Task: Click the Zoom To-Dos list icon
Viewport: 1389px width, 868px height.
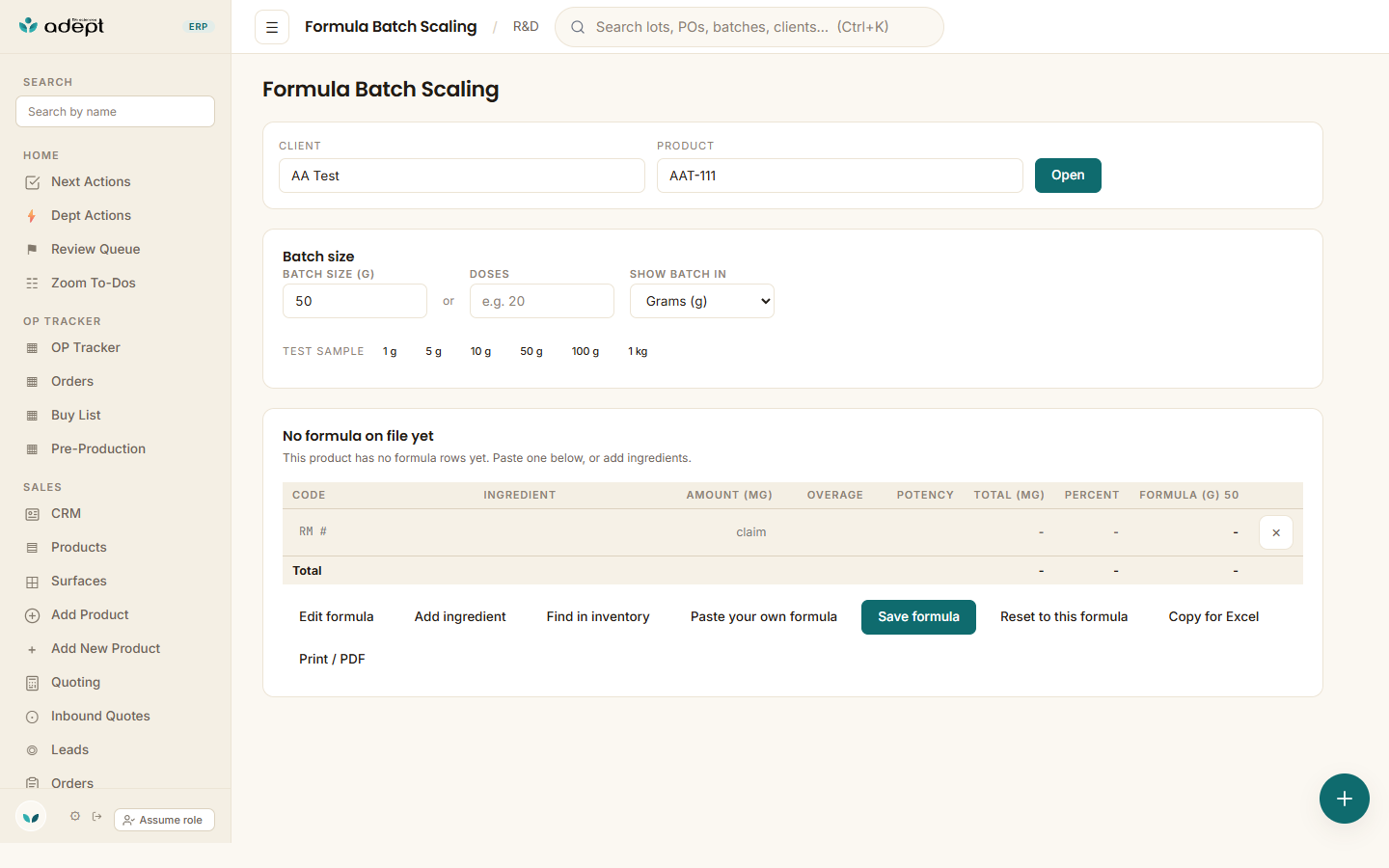Action: (32, 284)
